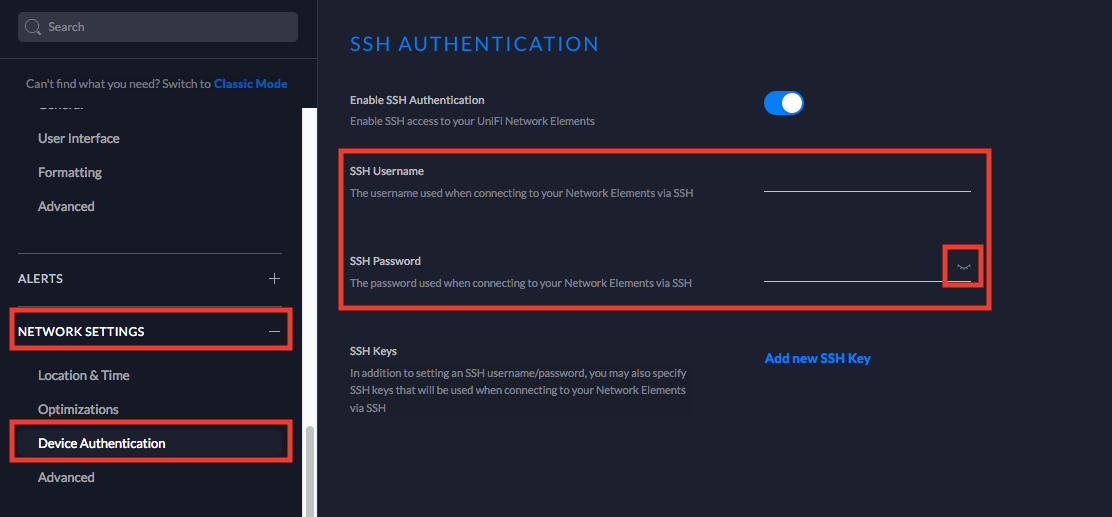Open the Optimizations settings page
Screen dimensions: 1112x517
click(x=78, y=409)
